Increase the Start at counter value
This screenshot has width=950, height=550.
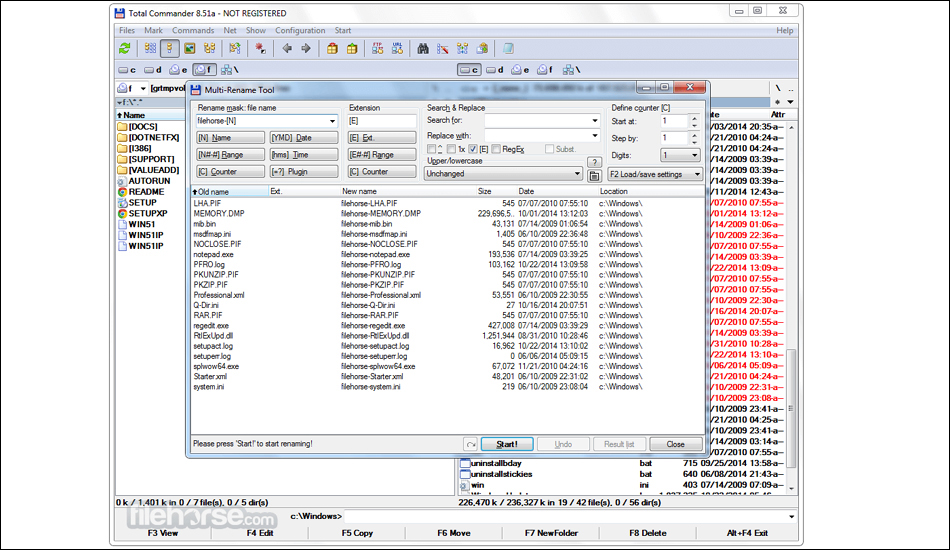(694, 118)
